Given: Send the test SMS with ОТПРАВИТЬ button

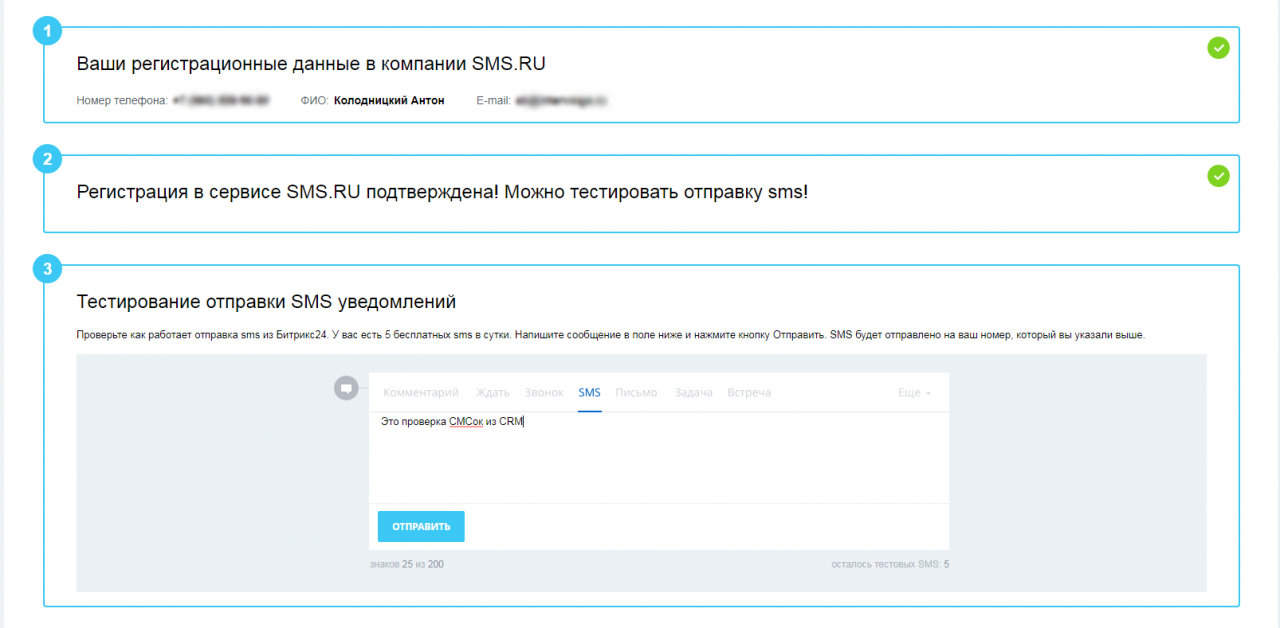Looking at the screenshot, I should click(421, 526).
